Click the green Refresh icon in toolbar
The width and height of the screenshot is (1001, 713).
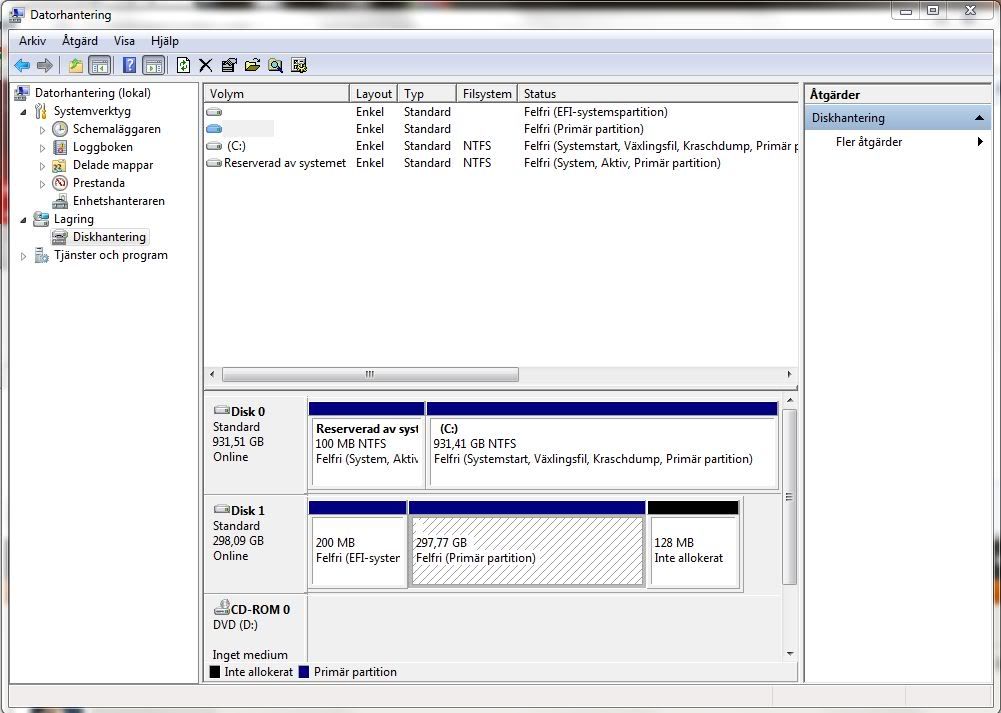(183, 66)
